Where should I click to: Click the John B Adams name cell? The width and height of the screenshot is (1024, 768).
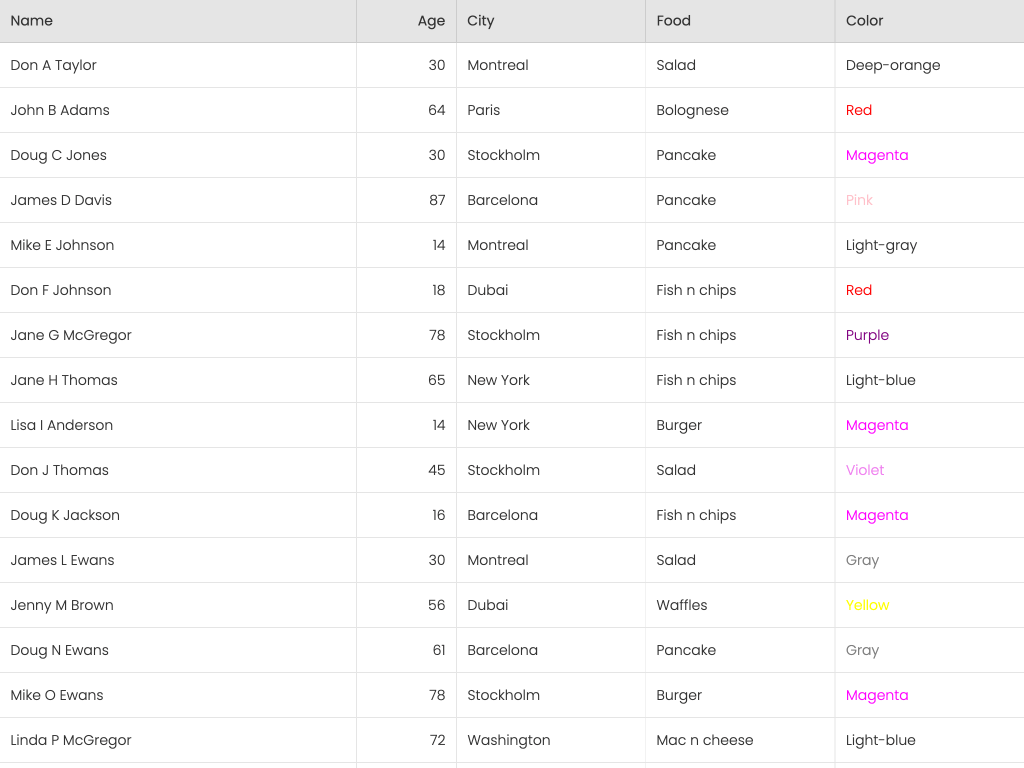pyautogui.click(x=60, y=110)
